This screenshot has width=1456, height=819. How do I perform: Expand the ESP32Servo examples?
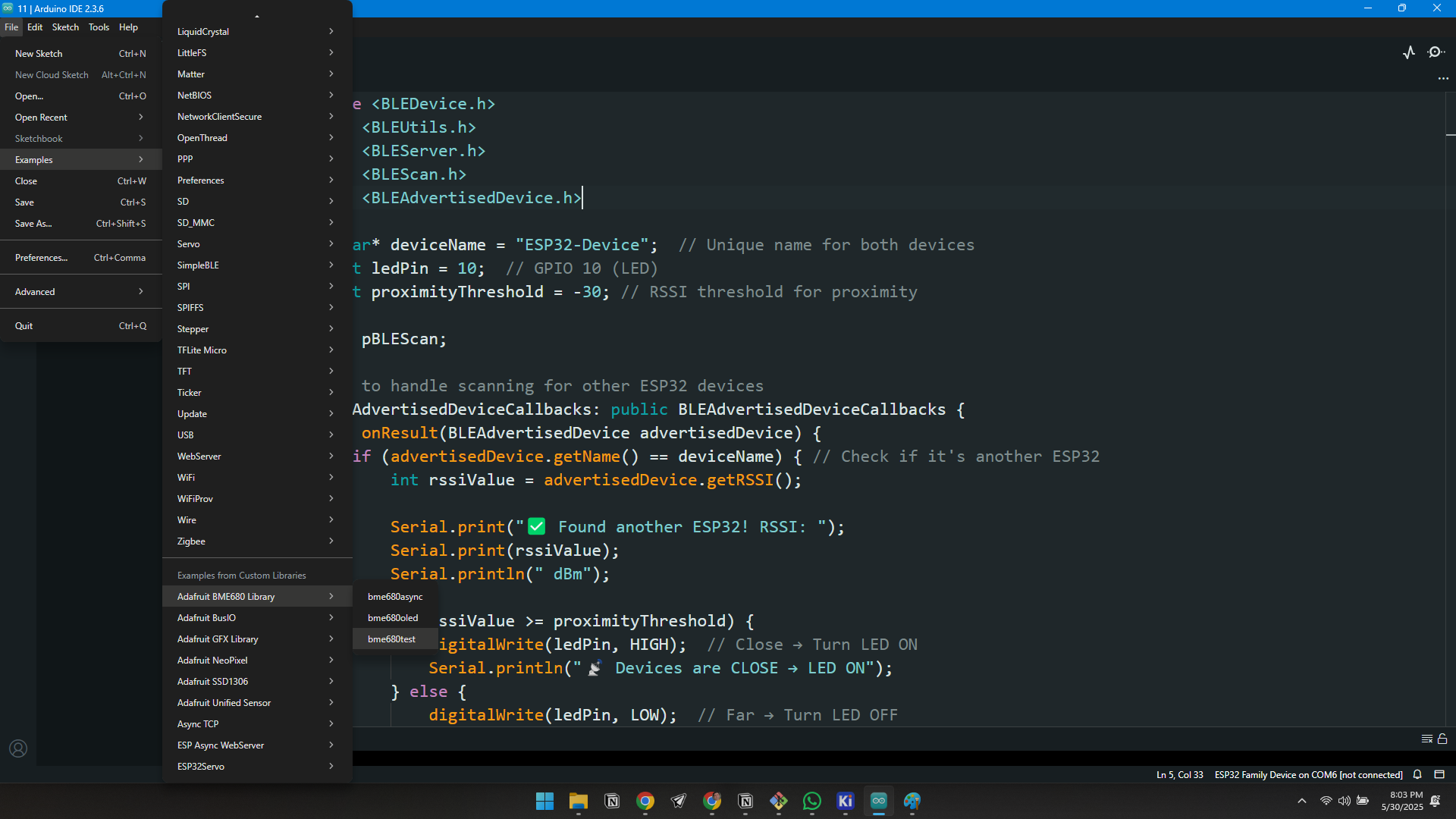[257, 767]
